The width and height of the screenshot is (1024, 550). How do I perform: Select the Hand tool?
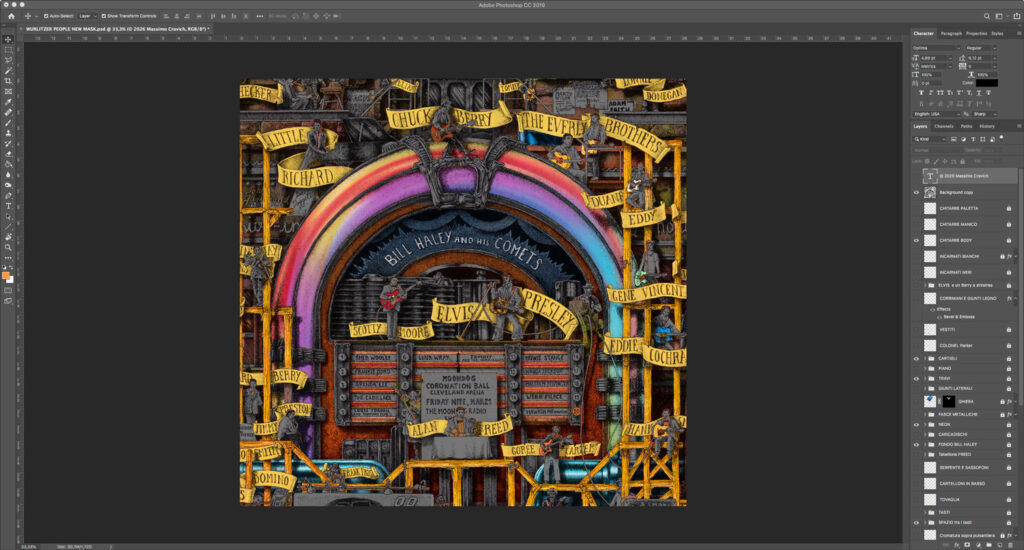8,237
